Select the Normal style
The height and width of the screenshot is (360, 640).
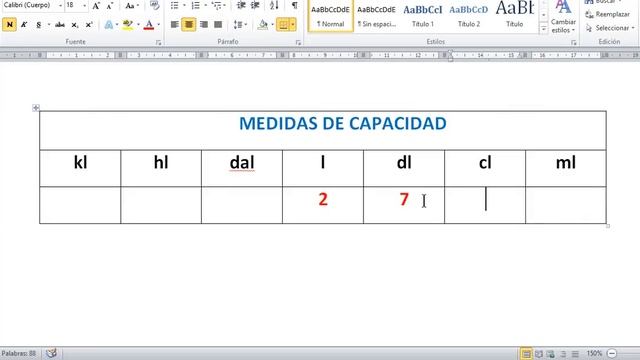[330, 16]
